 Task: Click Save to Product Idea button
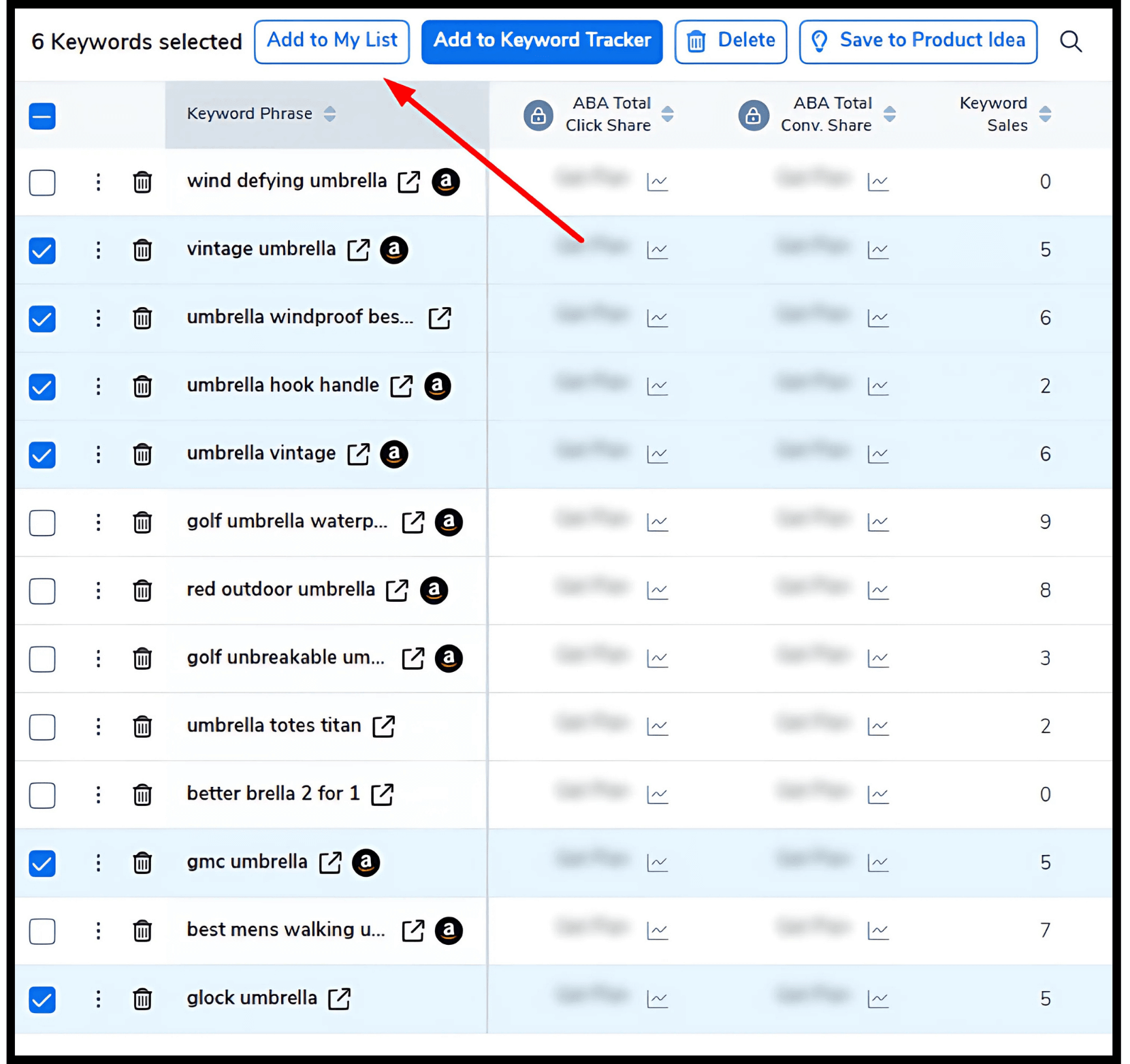(918, 42)
